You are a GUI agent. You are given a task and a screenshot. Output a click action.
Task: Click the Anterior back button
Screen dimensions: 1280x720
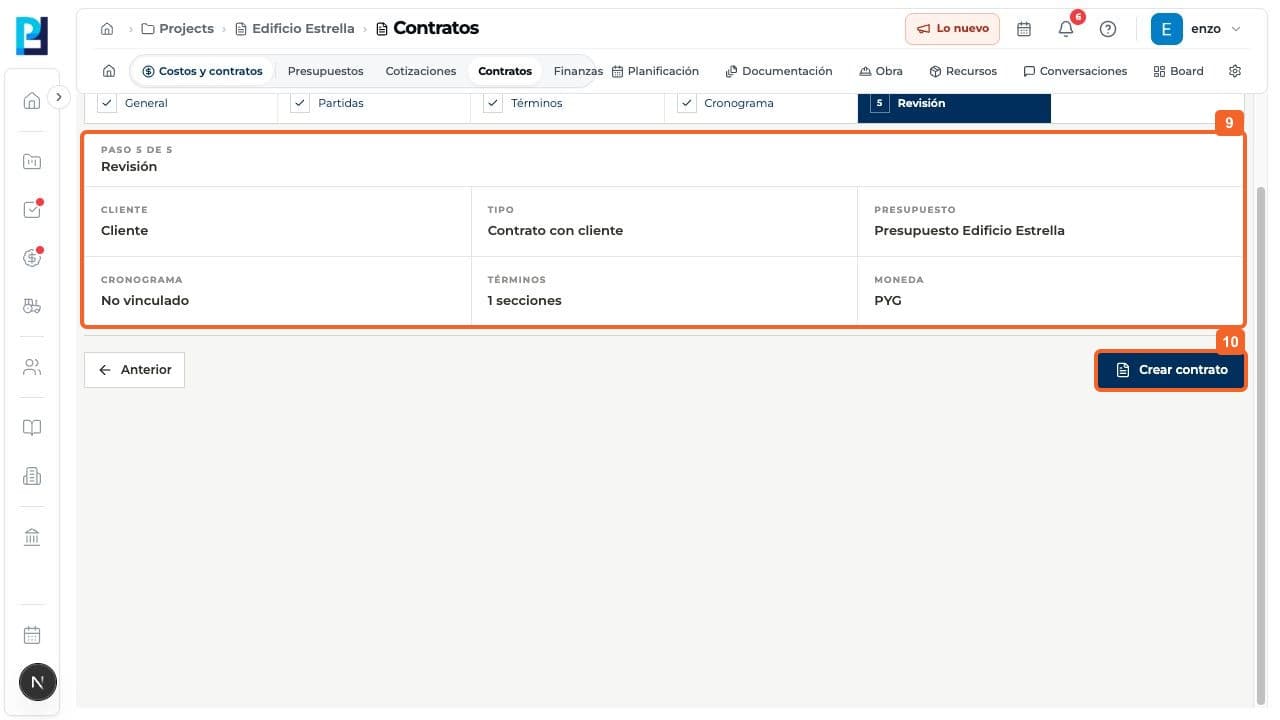coord(134,370)
